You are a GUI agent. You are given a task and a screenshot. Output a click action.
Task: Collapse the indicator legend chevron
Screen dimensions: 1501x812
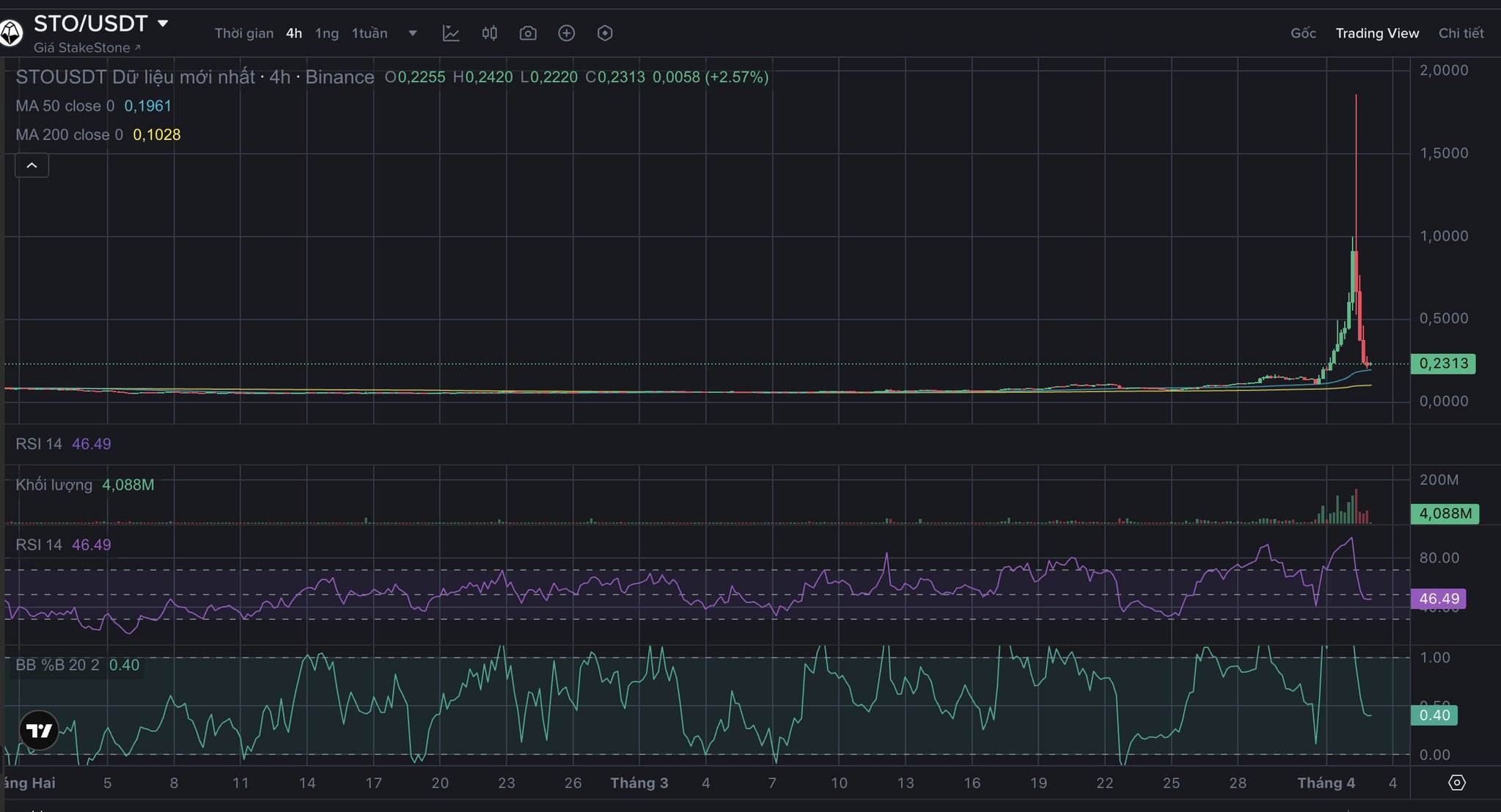tap(32, 166)
